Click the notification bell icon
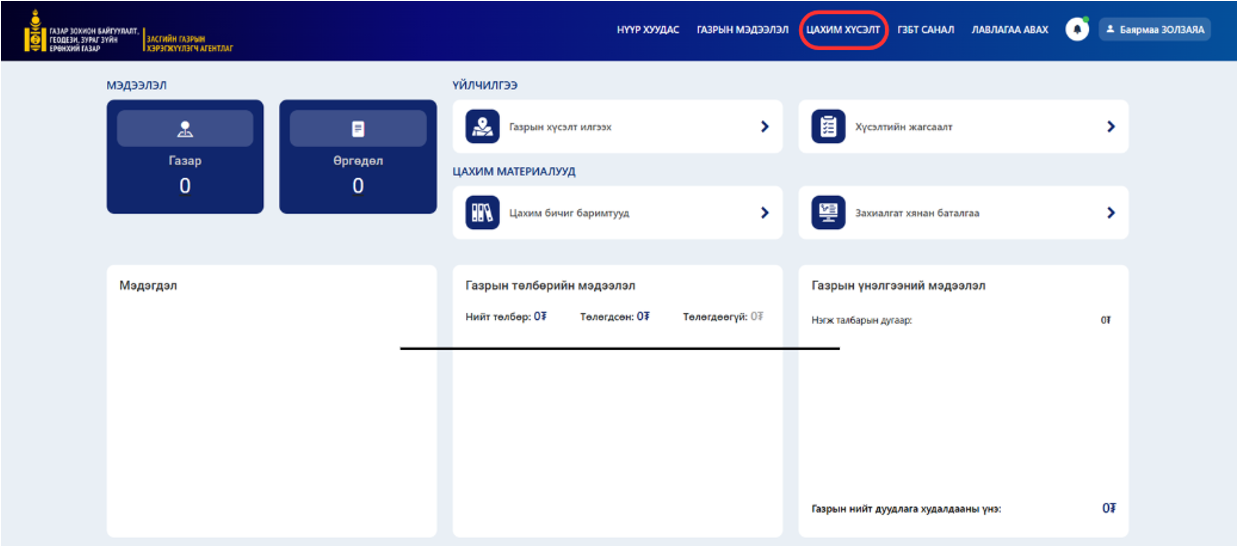This screenshot has height=547, width=1238. tap(1076, 30)
